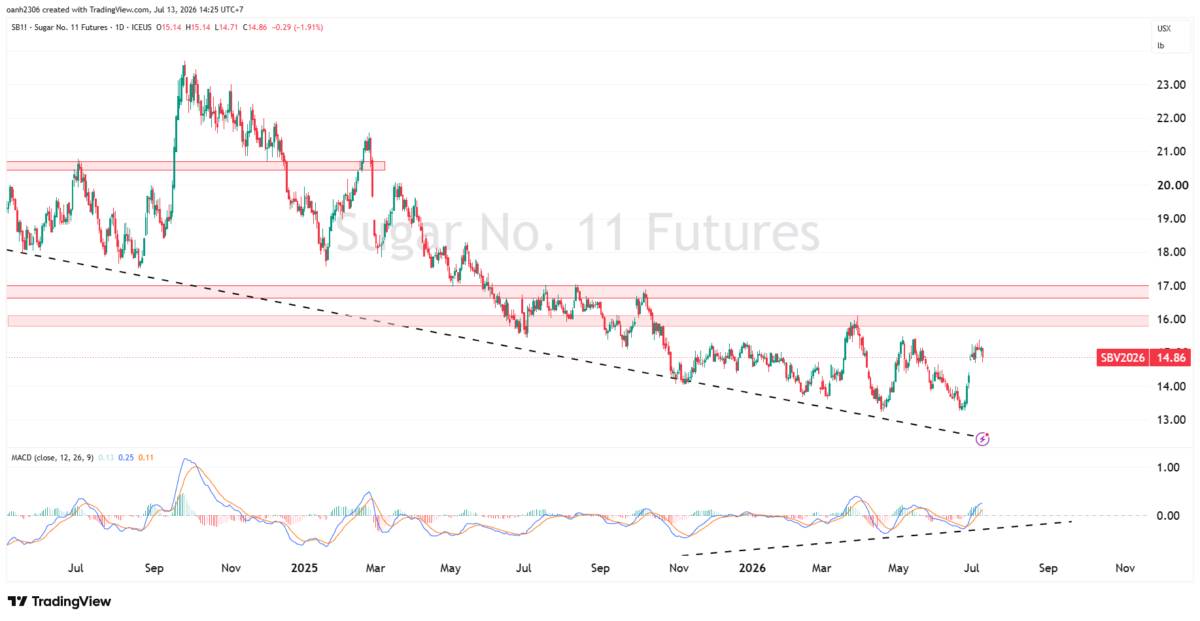The height and width of the screenshot is (621, 1200).
Task: Select the pale red zone near 16.00
Action: click(578, 321)
